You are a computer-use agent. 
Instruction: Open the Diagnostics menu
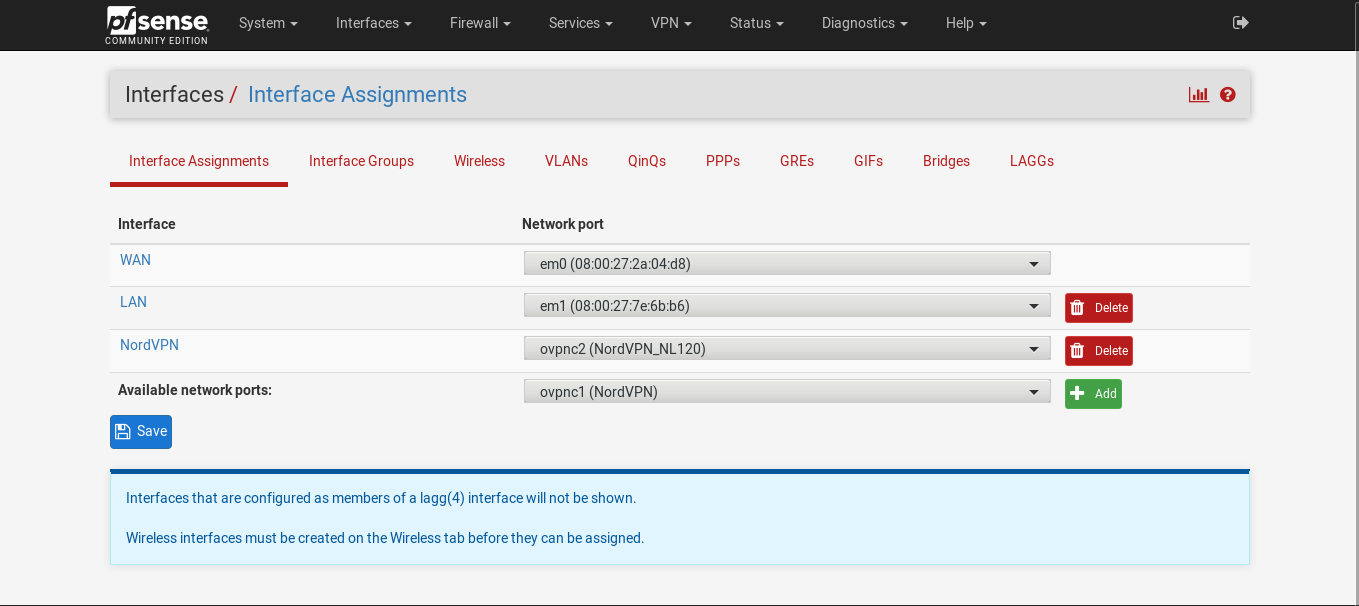864,23
